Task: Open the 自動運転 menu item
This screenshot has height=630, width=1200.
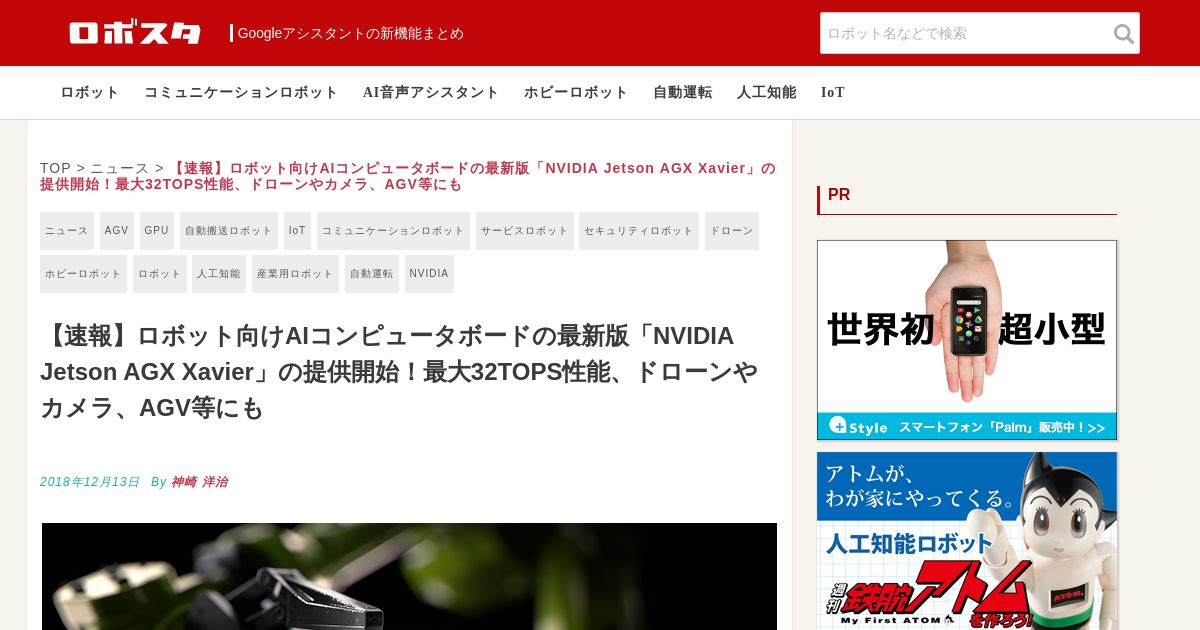Action: tap(683, 92)
